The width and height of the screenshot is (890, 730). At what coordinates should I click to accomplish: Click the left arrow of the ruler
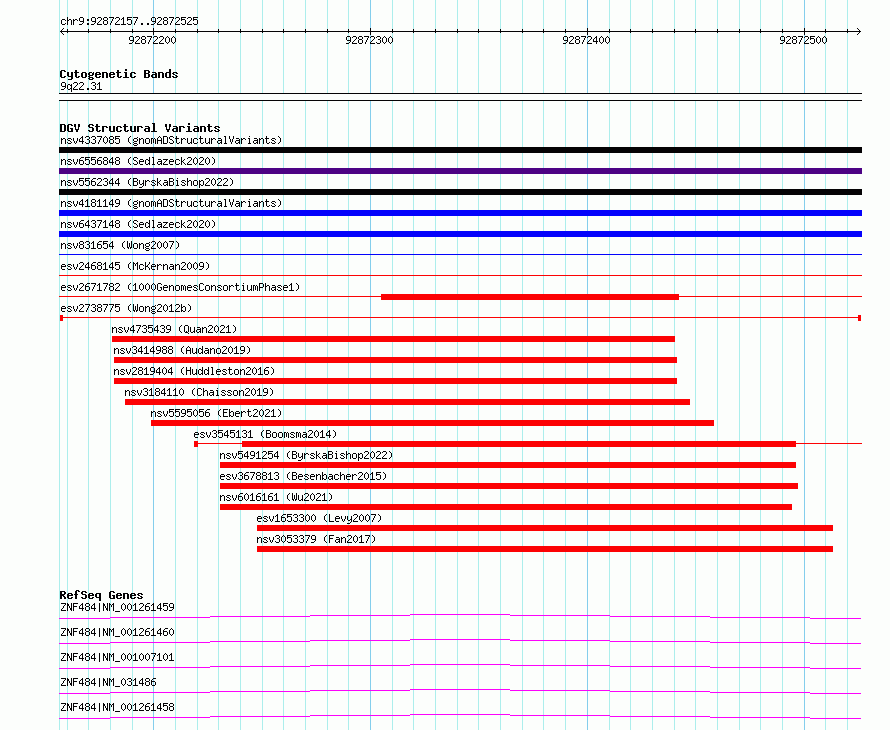(63, 32)
